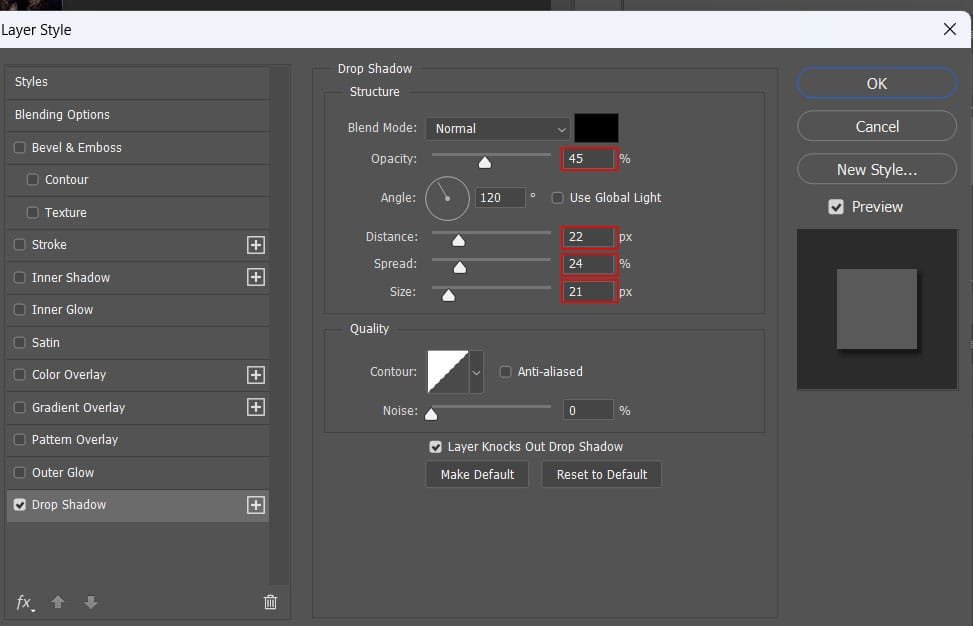Image resolution: width=973 pixels, height=626 pixels.
Task: Move effect down with the down arrow
Action: [91, 602]
